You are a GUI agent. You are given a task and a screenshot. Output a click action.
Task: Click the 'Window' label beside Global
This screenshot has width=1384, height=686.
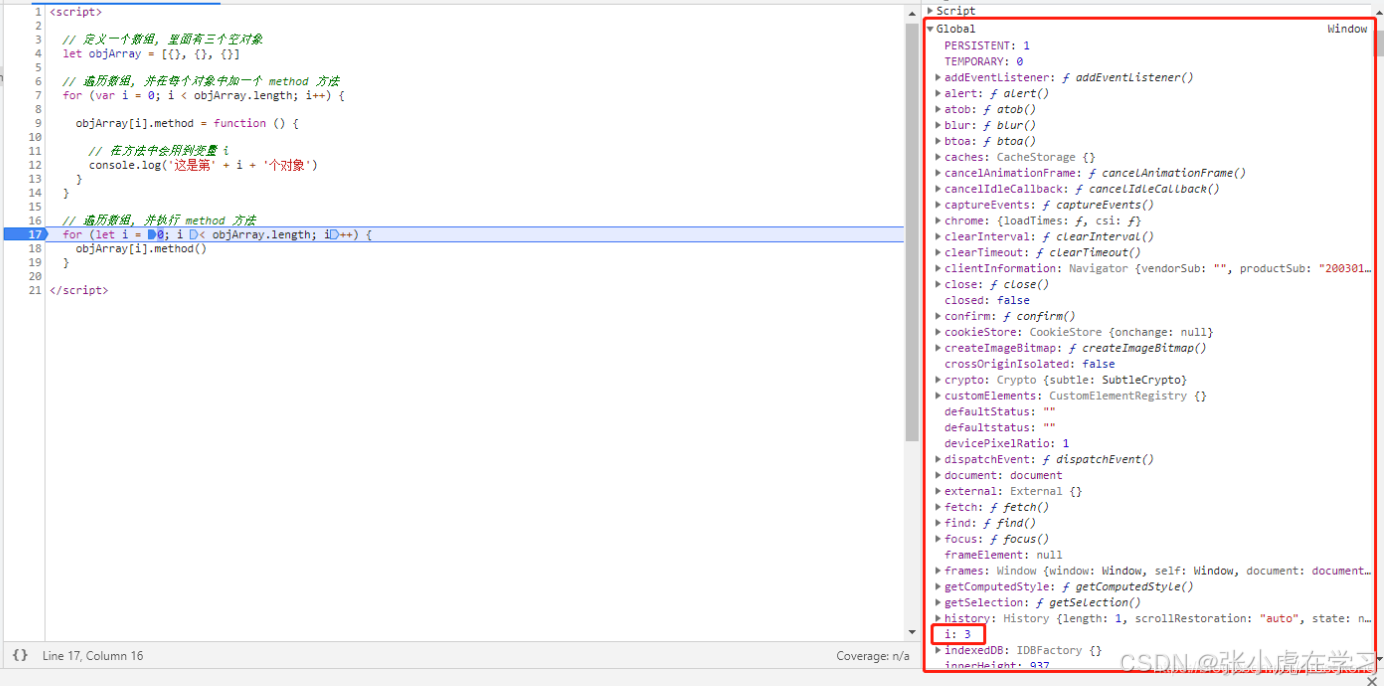coord(1347,29)
